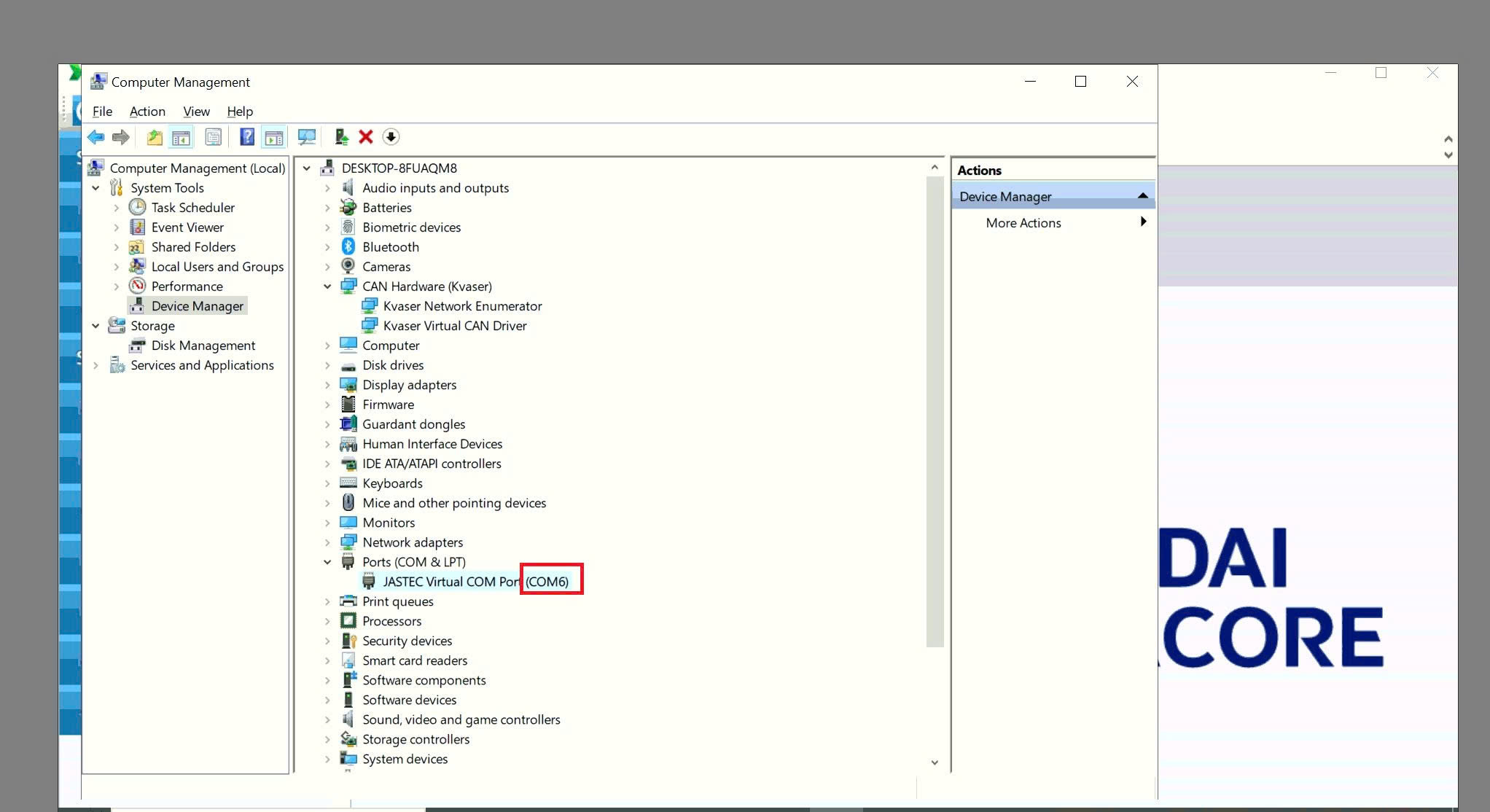Click Scan for hardware changes icon

307,137
